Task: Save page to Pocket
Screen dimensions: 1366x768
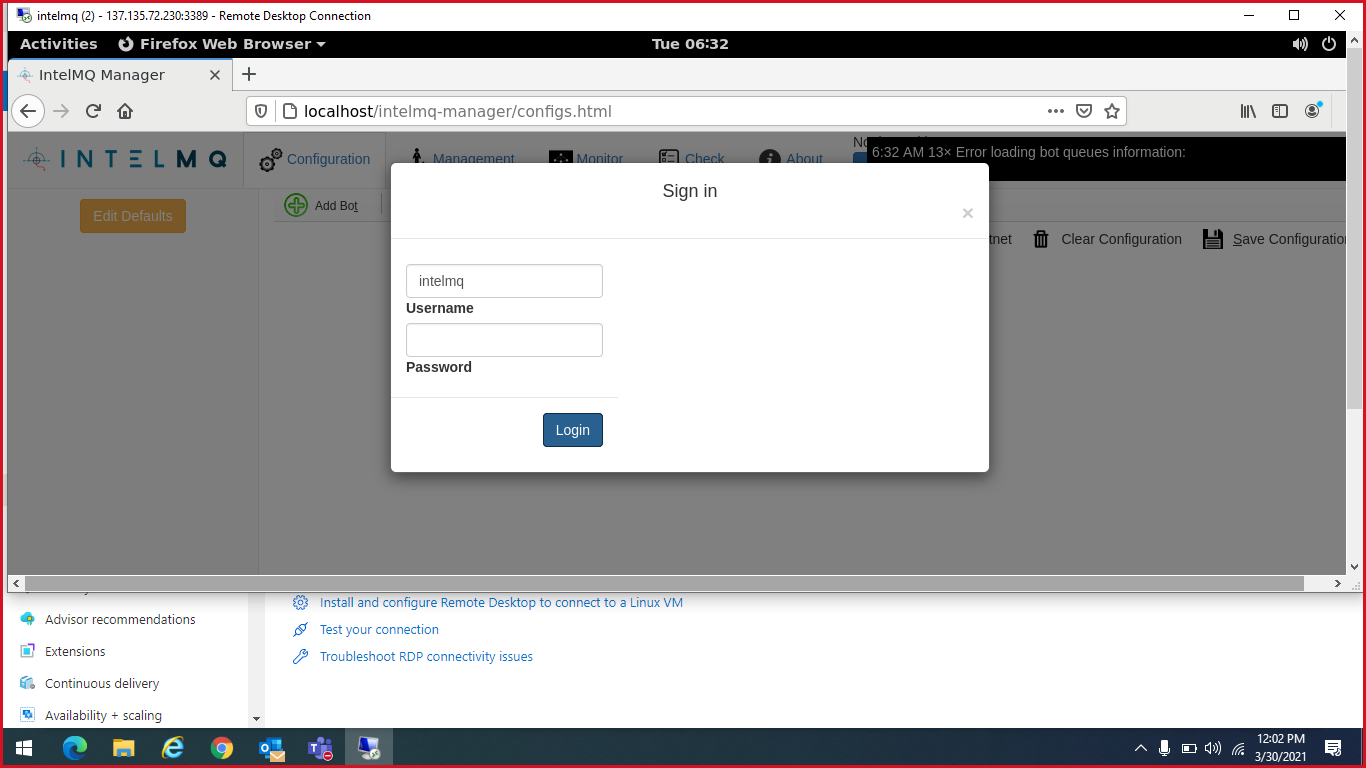Action: click(1084, 111)
